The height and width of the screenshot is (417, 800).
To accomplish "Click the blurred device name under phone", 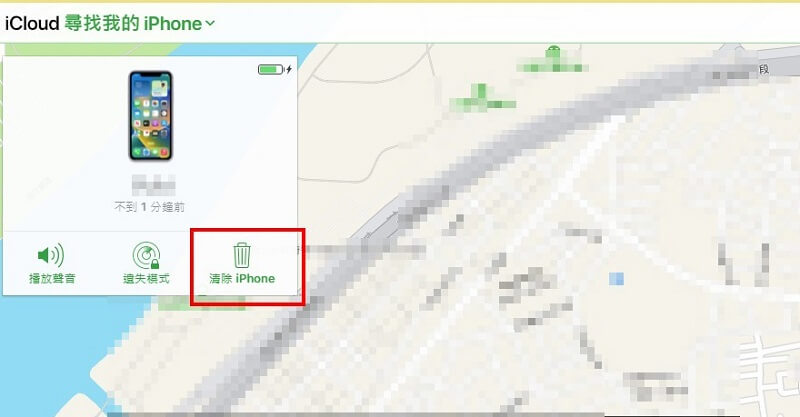I will pyautogui.click(x=154, y=185).
